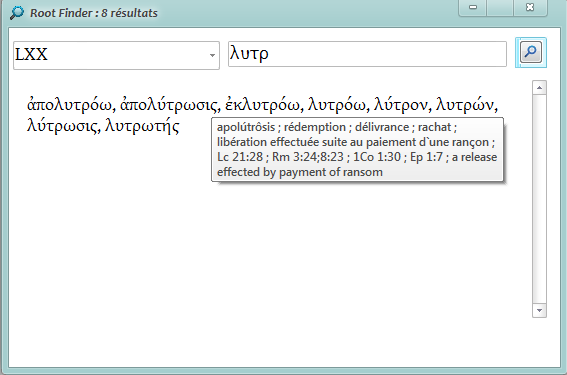Image resolution: width=567 pixels, height=375 pixels.
Task: Click the results scrollbar down arrow
Action: pos(539,310)
